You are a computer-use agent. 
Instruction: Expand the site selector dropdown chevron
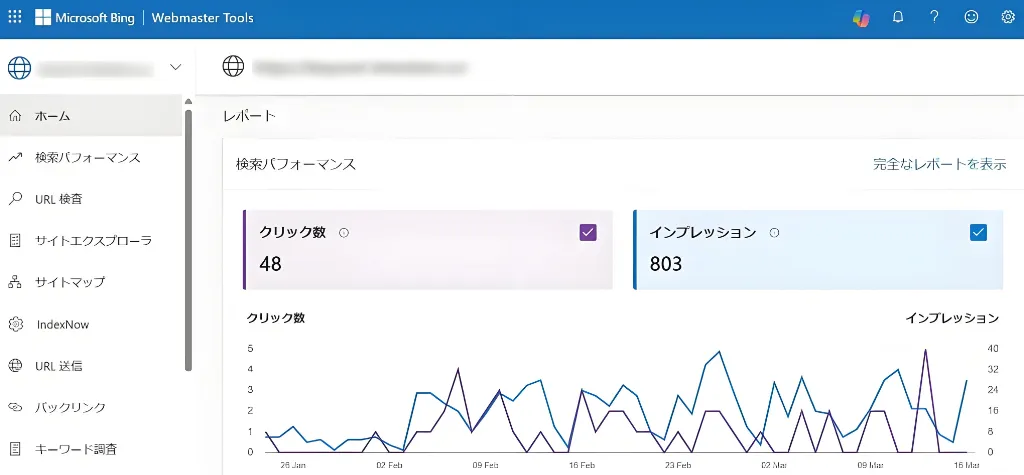tap(176, 68)
